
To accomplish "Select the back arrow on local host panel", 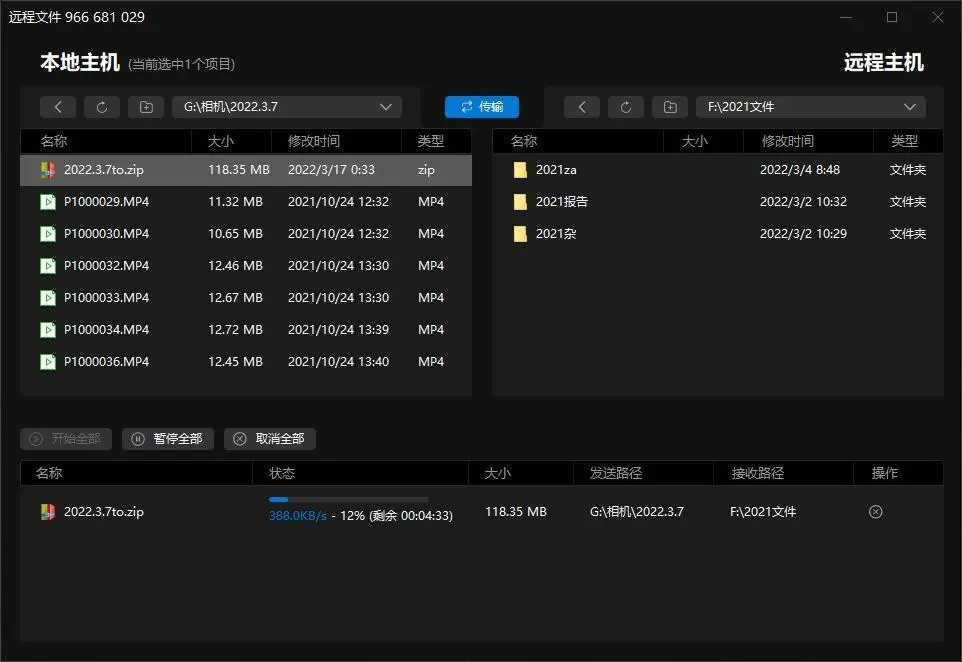I will (58, 107).
